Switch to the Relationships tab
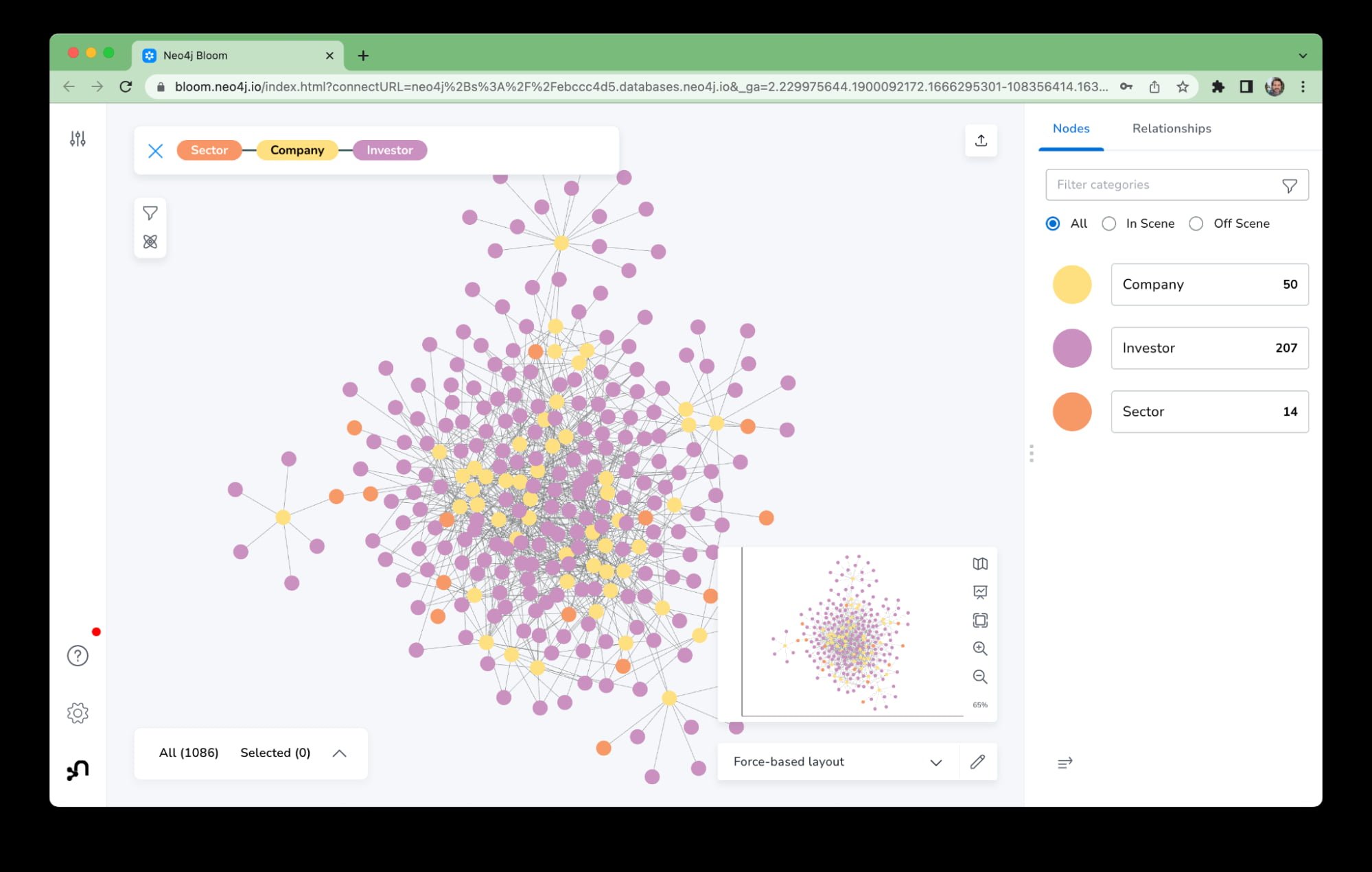 coord(1172,128)
